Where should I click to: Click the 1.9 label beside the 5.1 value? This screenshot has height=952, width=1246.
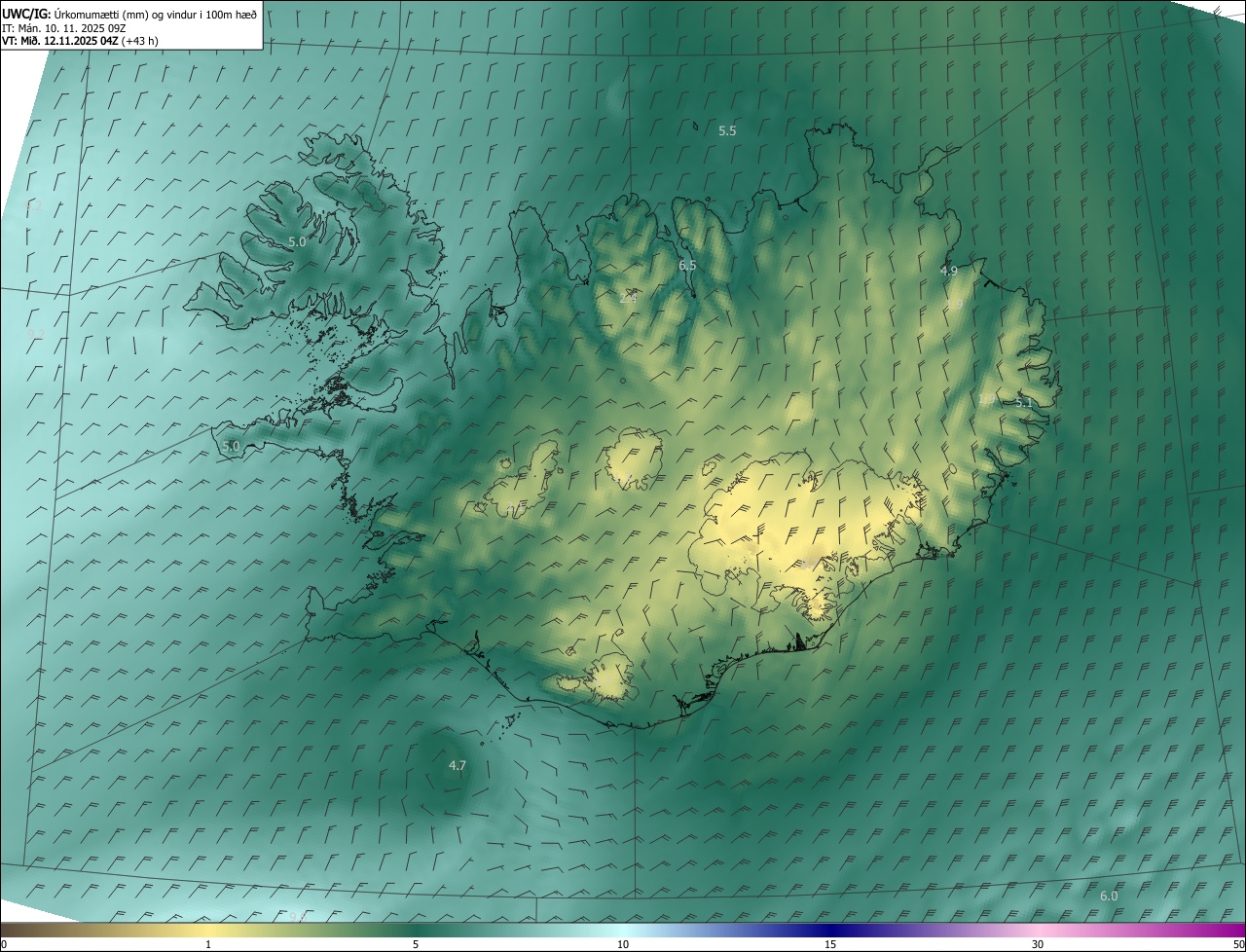(x=987, y=399)
